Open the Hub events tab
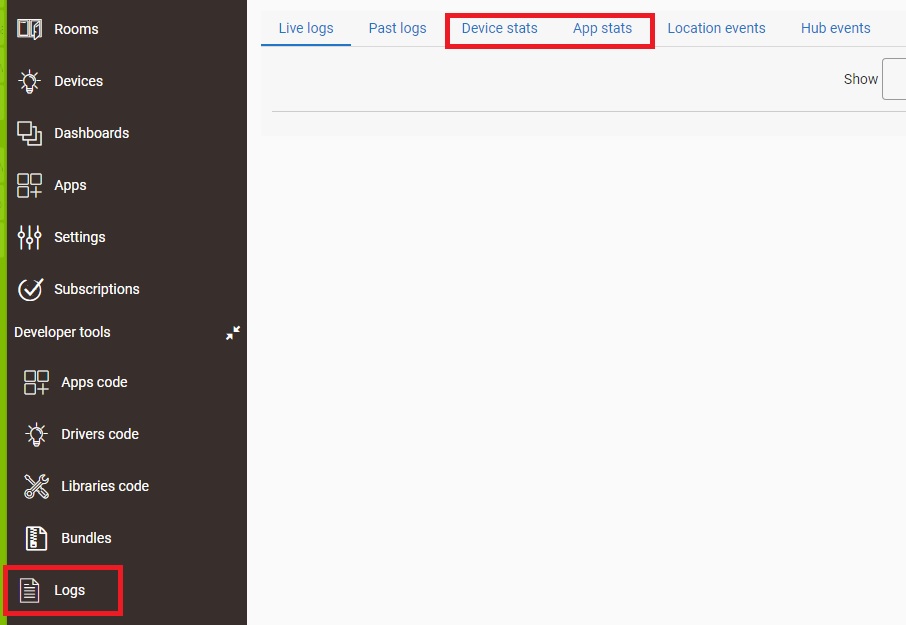906x625 pixels. [836, 28]
